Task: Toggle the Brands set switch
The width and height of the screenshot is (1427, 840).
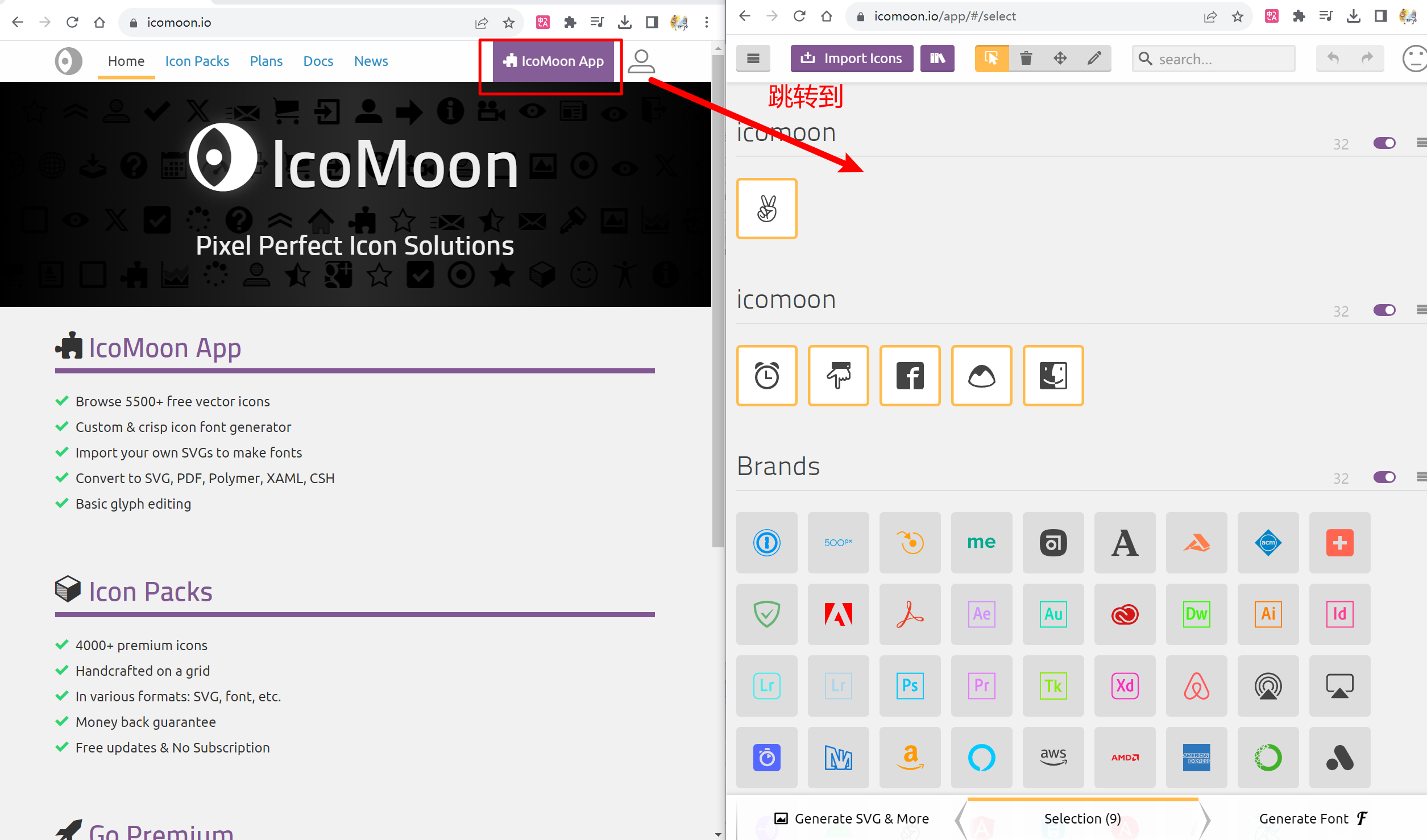Action: tap(1384, 477)
